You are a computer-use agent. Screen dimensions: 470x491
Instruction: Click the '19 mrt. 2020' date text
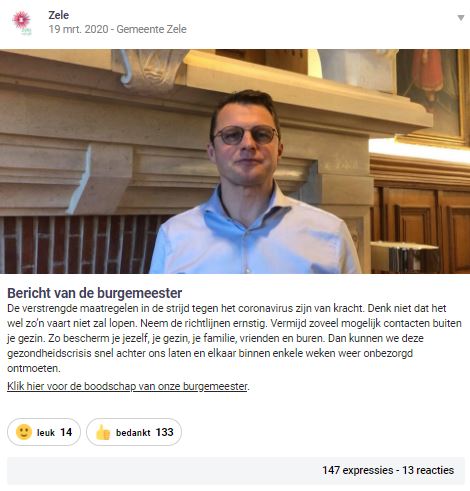tap(78, 29)
